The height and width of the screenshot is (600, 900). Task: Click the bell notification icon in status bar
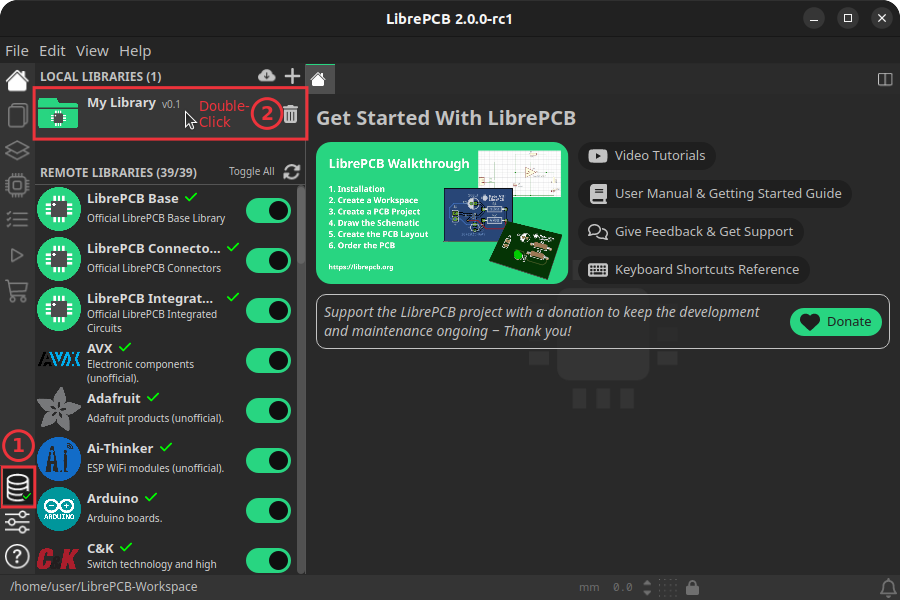tap(888, 587)
